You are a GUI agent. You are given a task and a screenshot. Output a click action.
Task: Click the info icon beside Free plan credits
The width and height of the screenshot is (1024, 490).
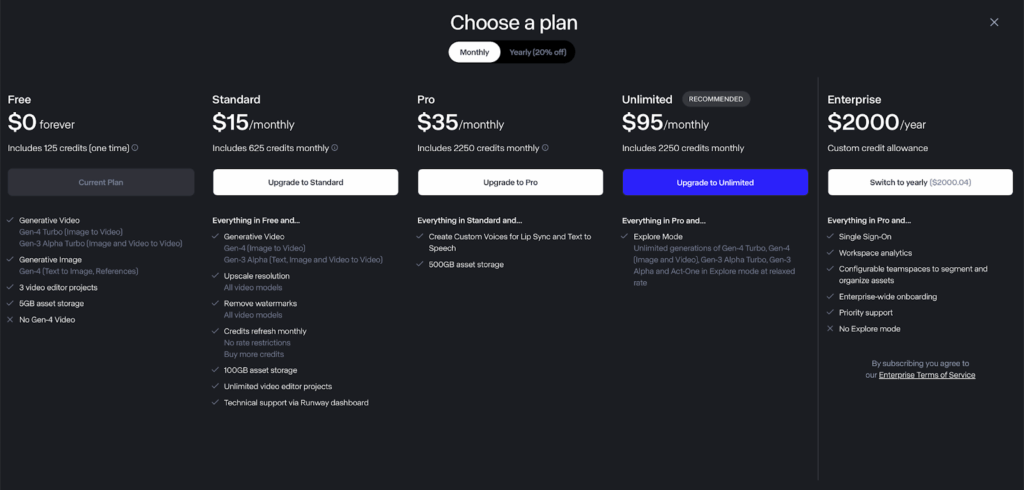click(x=135, y=148)
